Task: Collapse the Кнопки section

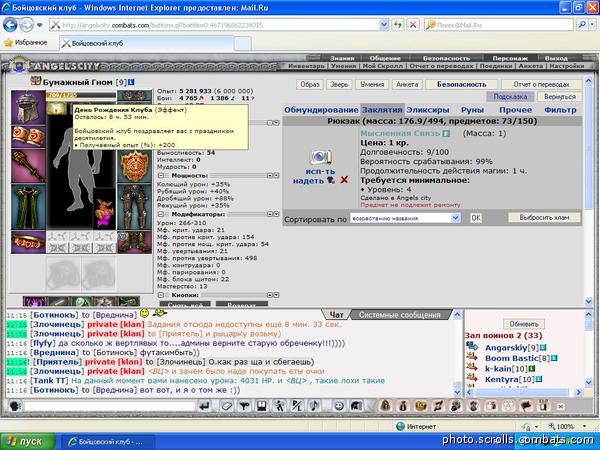Action: pos(161,295)
